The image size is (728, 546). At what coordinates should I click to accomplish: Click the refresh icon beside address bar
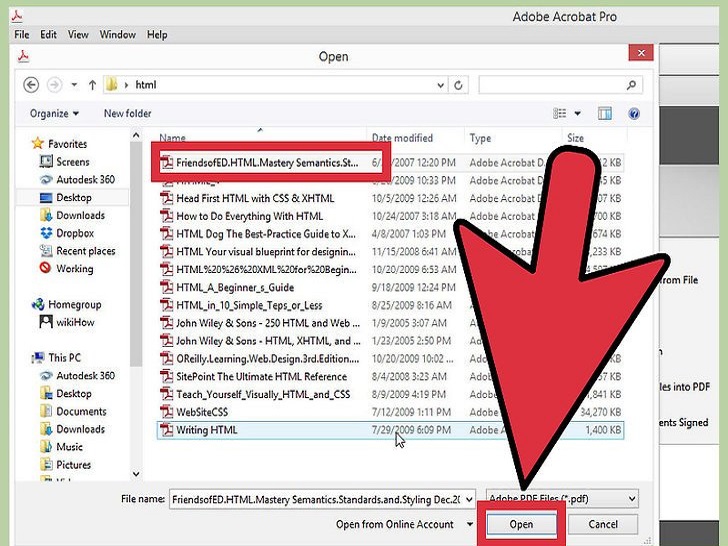(x=460, y=85)
